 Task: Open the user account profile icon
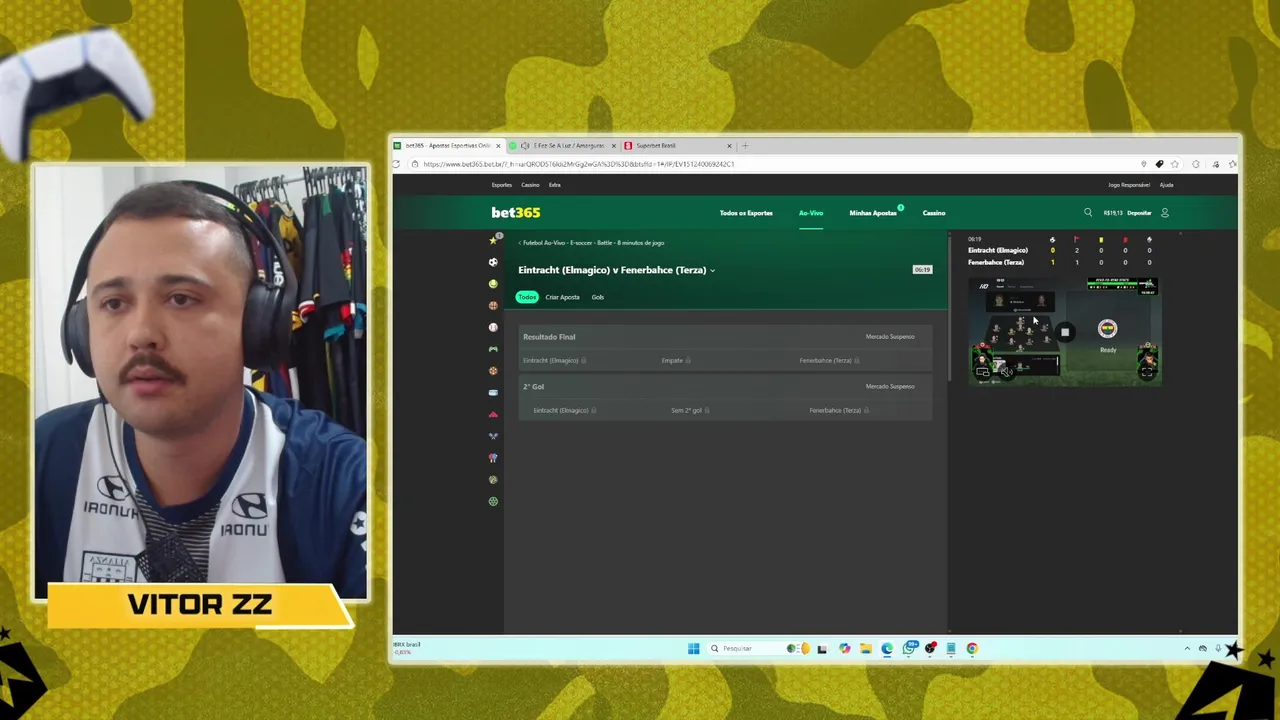(x=1164, y=213)
